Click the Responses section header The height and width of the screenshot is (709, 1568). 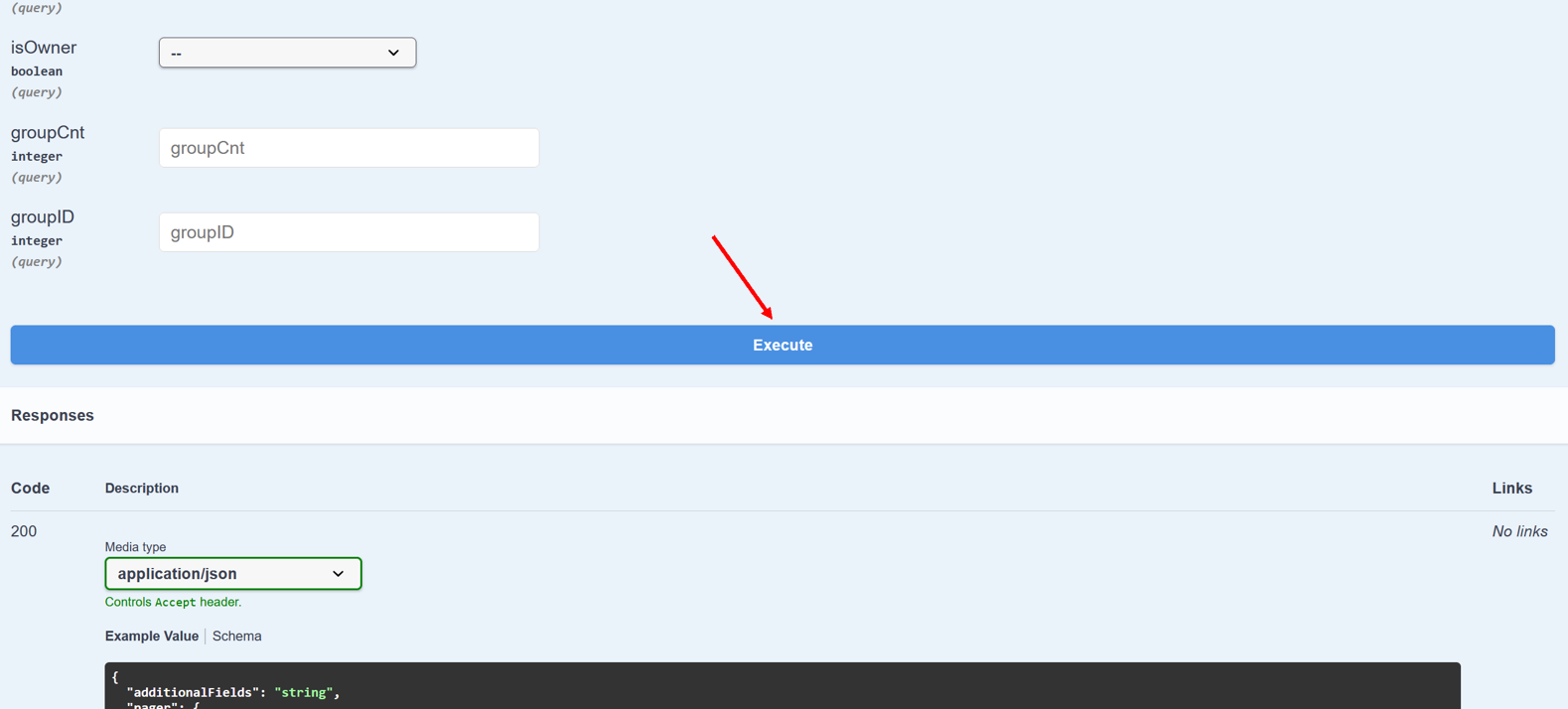coord(53,415)
